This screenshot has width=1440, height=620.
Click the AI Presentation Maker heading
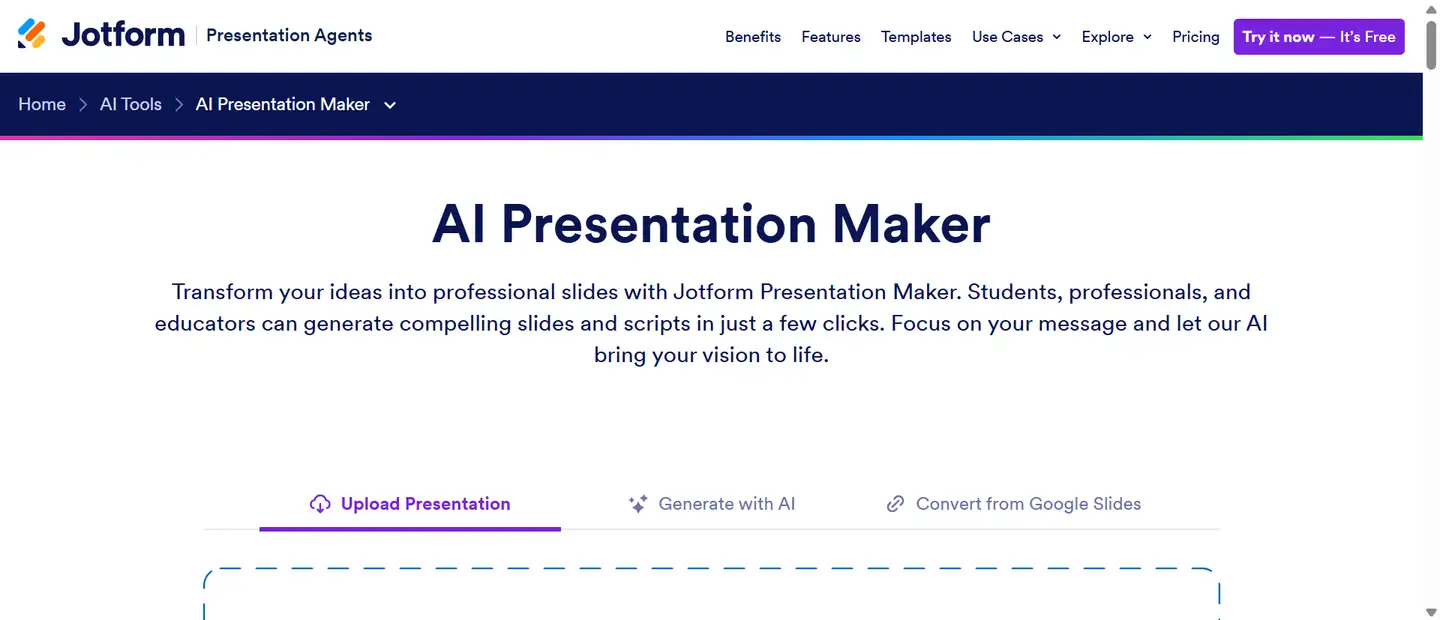click(x=711, y=223)
